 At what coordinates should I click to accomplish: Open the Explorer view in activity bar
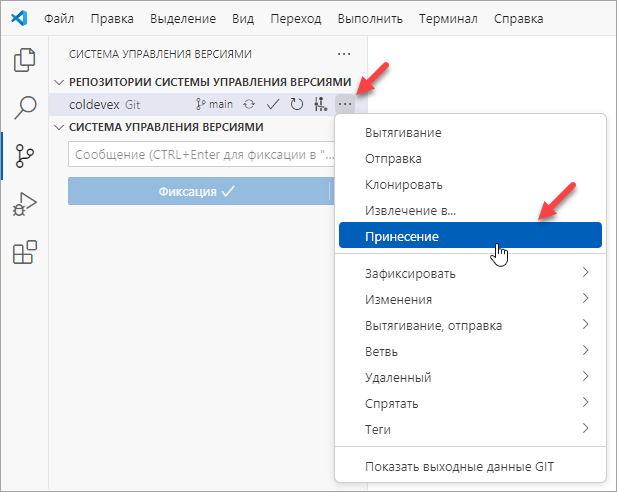(24, 60)
